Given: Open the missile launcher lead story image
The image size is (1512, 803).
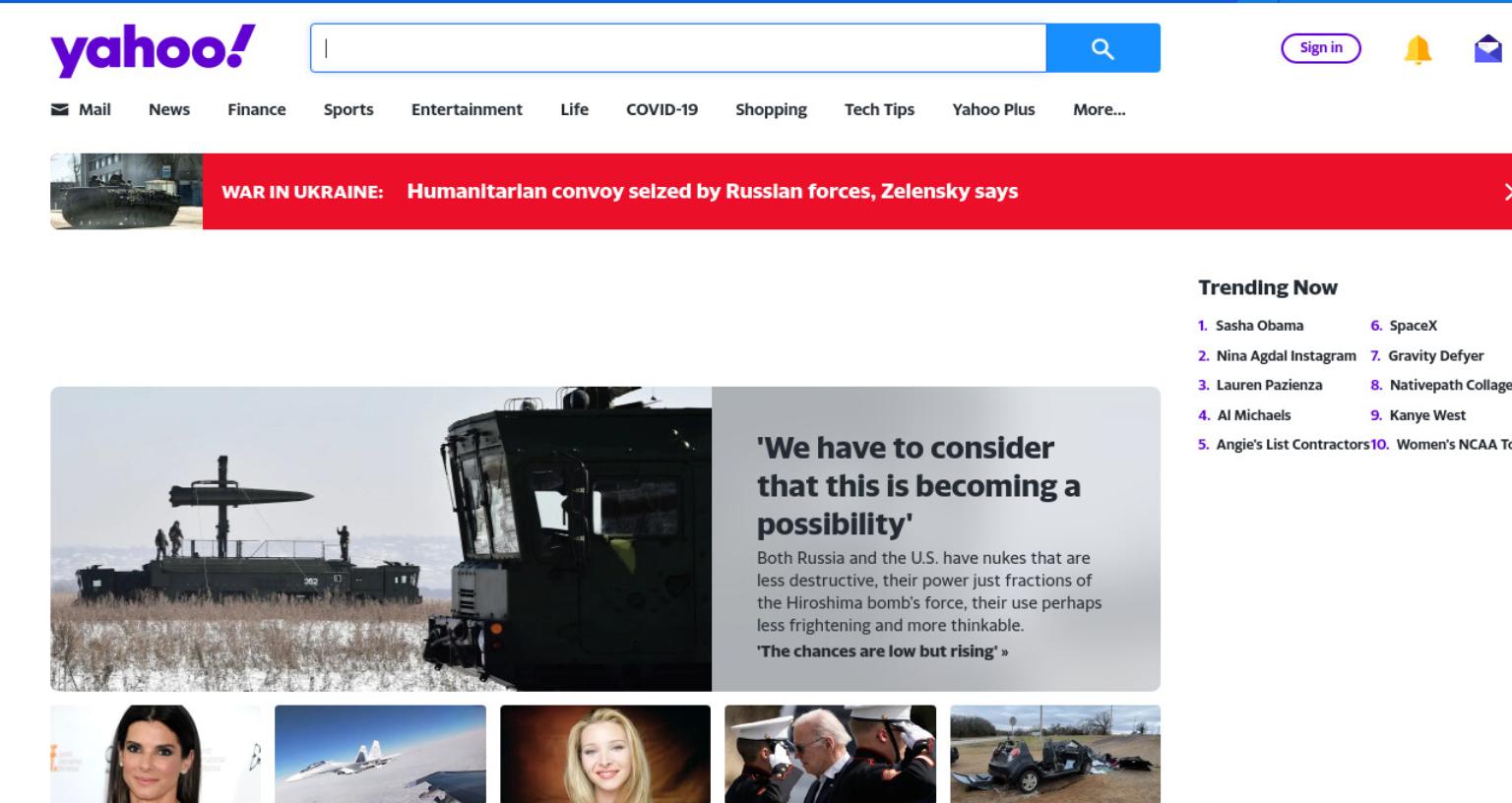Looking at the screenshot, I should (381, 538).
